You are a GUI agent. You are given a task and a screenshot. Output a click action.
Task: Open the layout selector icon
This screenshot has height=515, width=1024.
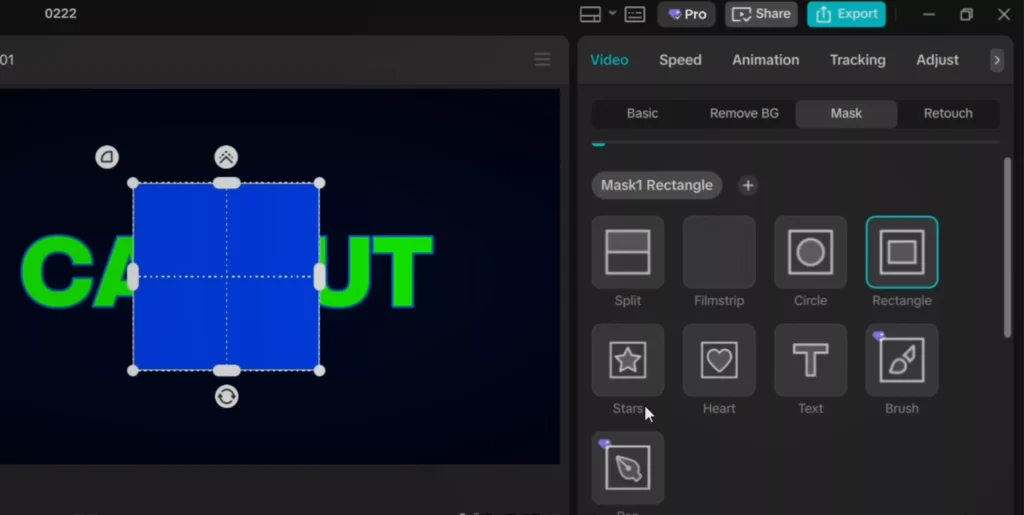coord(590,14)
